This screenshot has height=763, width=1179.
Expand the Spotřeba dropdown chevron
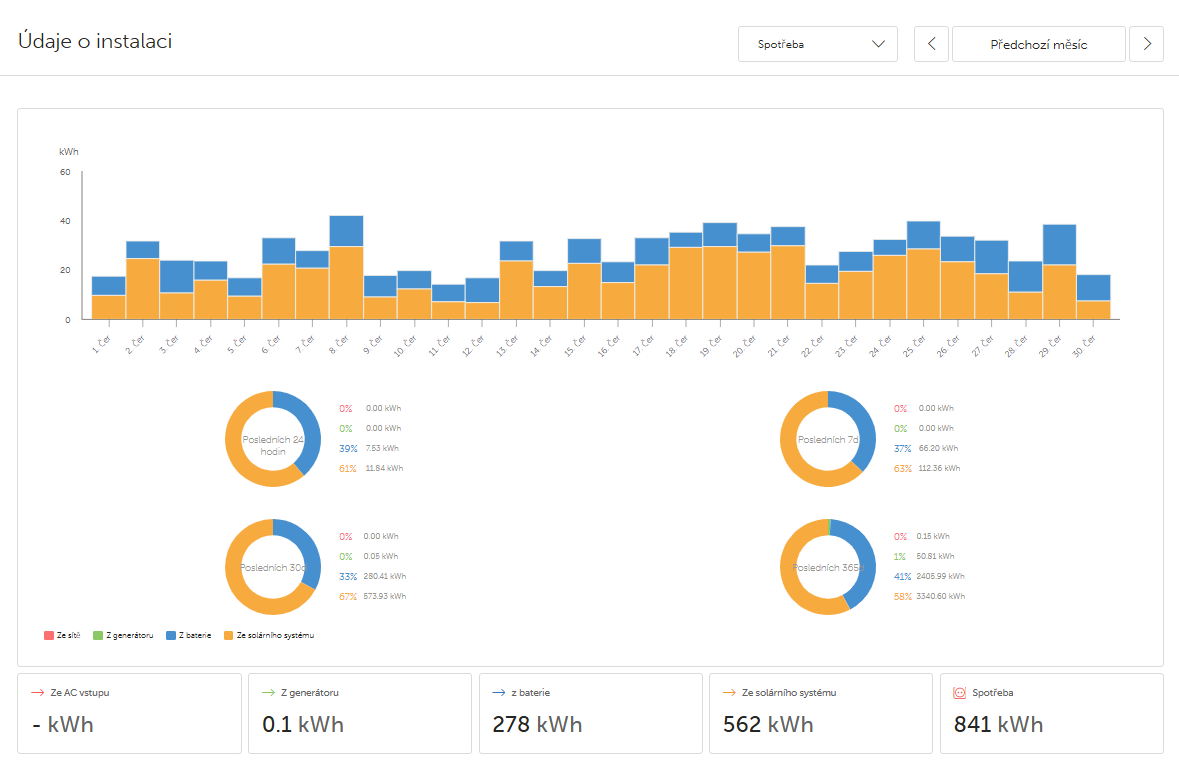[x=878, y=44]
